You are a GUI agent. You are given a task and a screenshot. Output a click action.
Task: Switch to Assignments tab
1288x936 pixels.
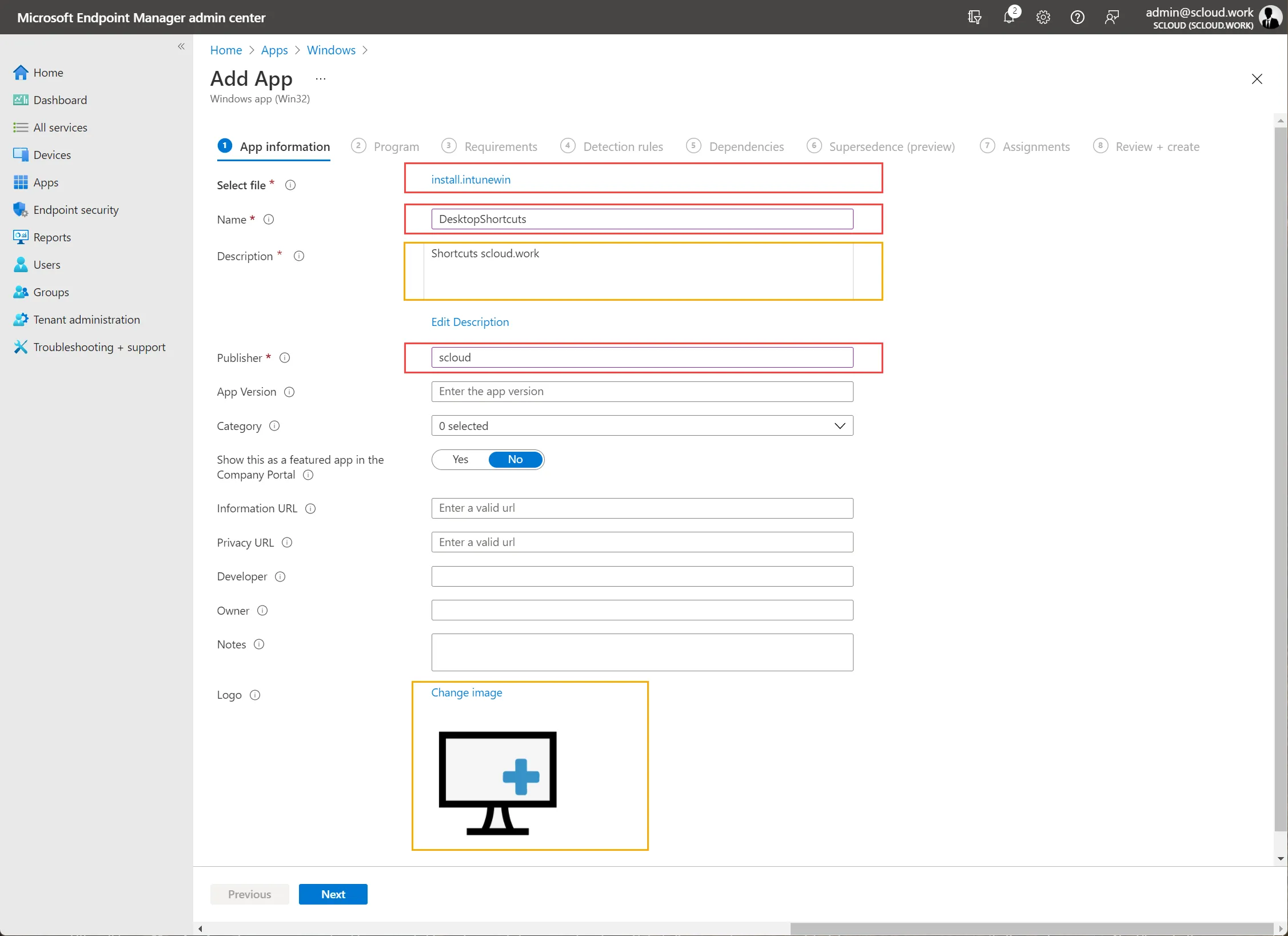click(1025, 147)
